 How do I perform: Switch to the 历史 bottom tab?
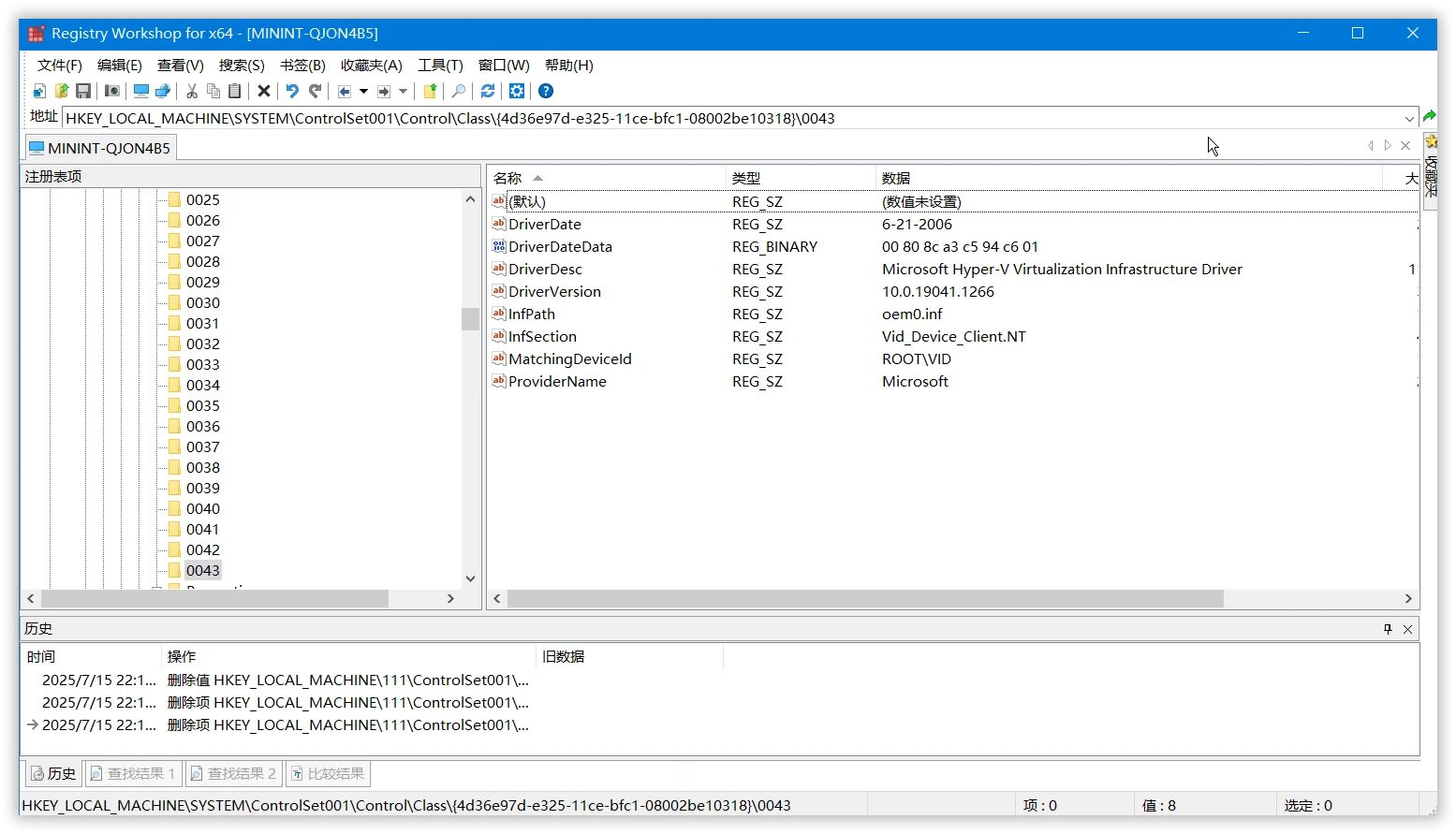coord(52,773)
